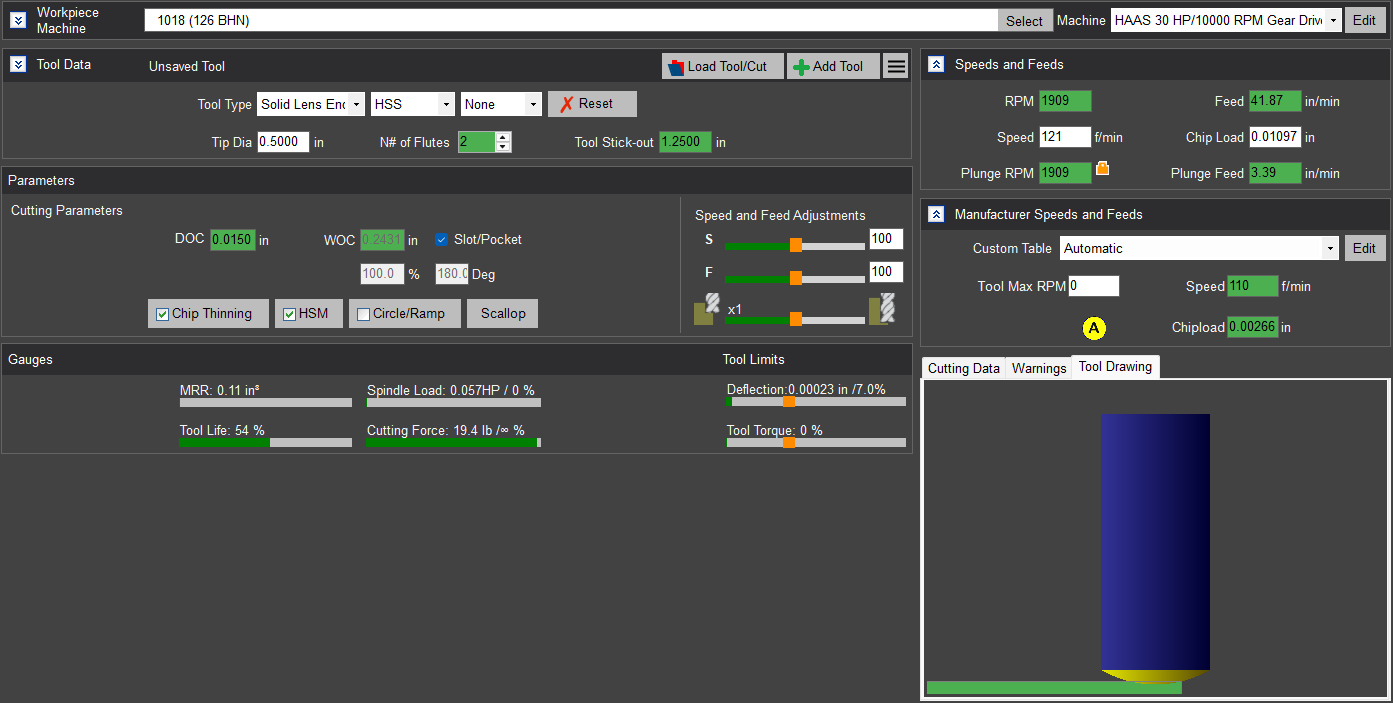Edit the selected machine
This screenshot has height=703, width=1393.
[x=1365, y=20]
